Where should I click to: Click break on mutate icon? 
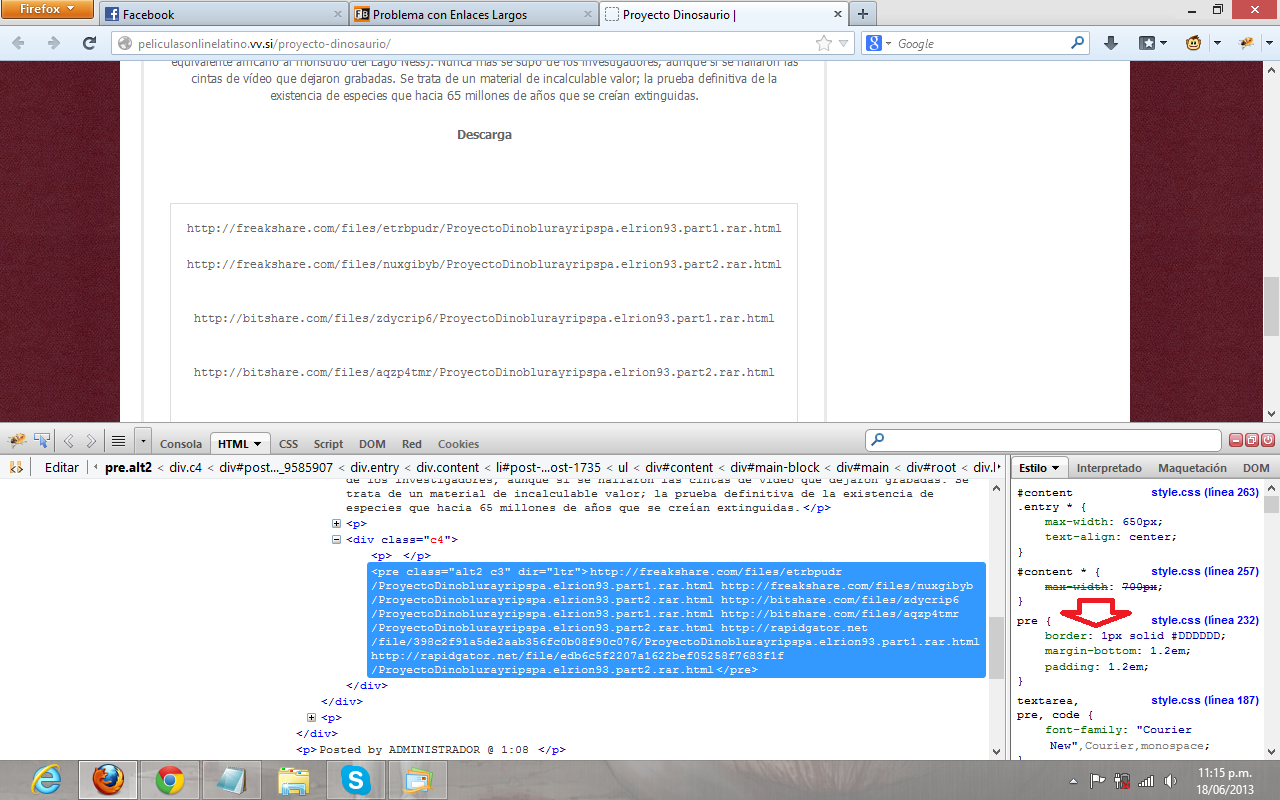[x=16, y=467]
